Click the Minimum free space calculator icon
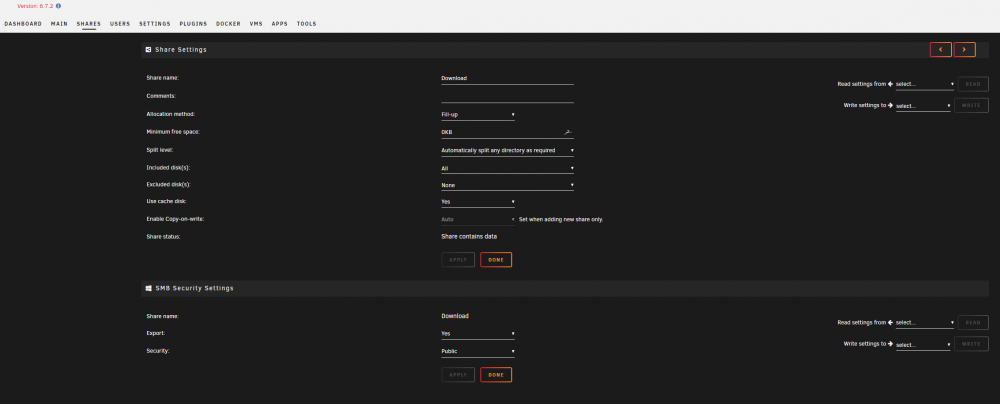The height and width of the screenshot is (404, 1000). click(568, 133)
